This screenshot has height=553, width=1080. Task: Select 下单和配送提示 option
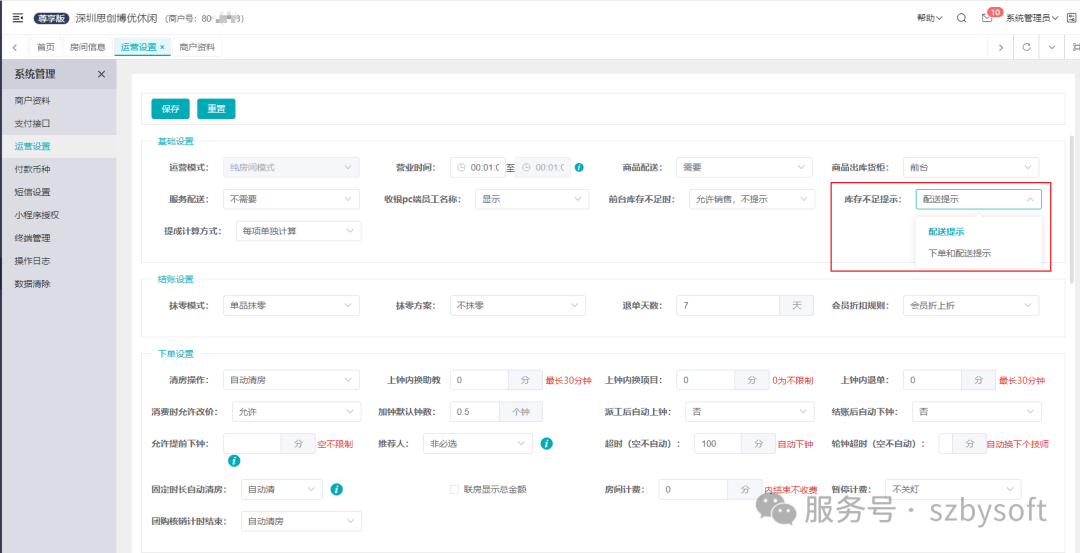[960, 253]
